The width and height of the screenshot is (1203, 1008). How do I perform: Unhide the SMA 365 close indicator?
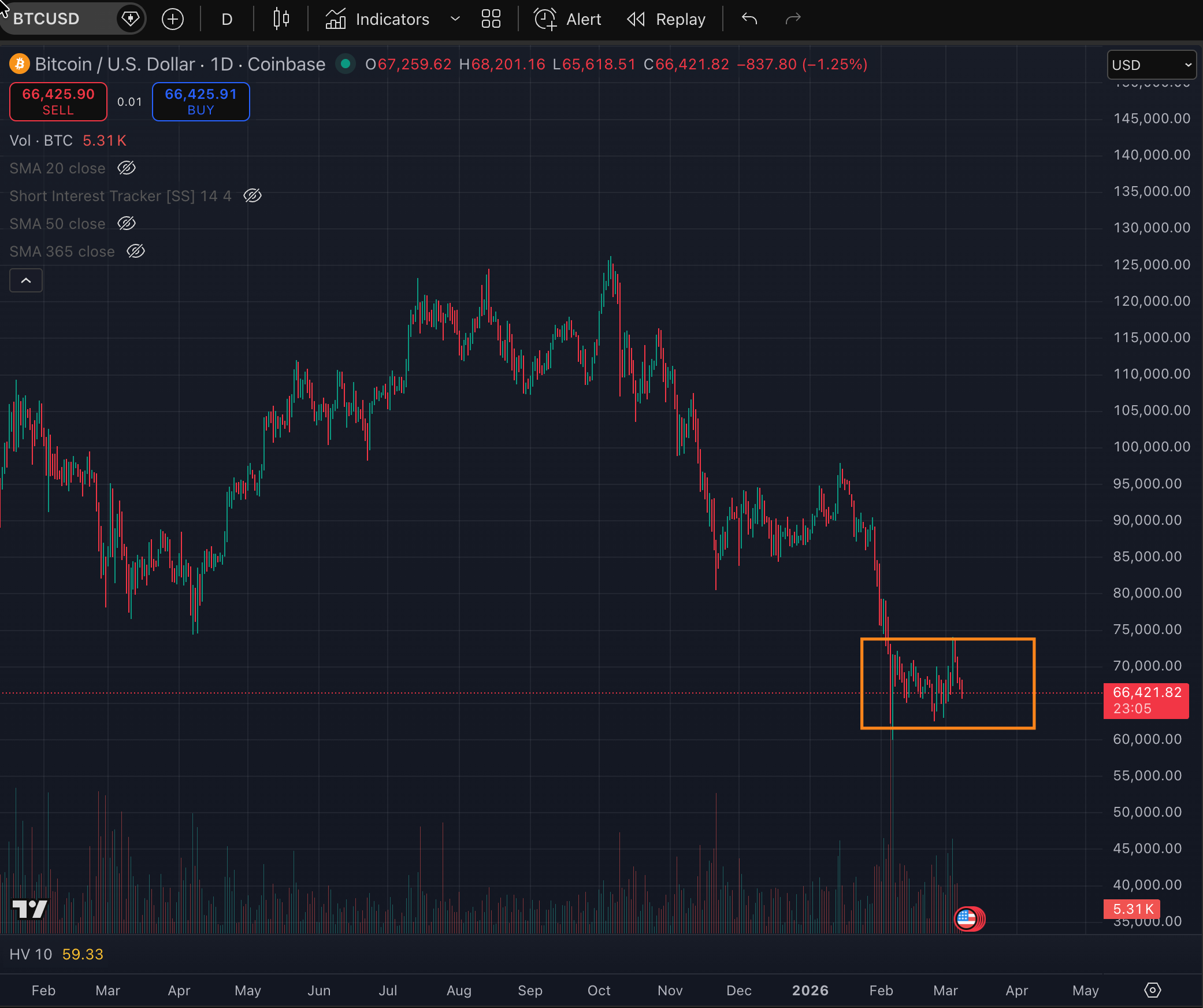pyautogui.click(x=136, y=251)
